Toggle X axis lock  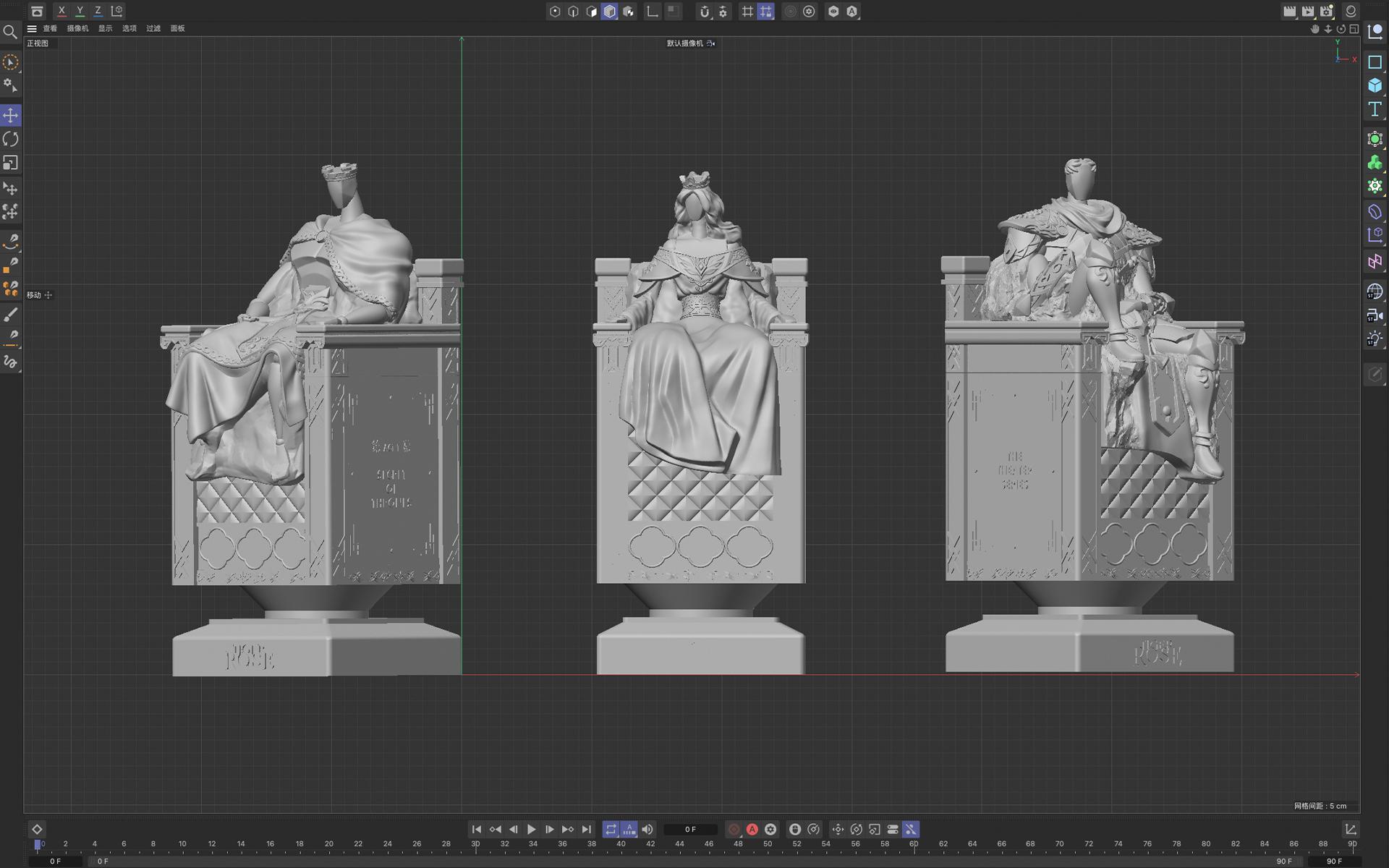point(61,11)
